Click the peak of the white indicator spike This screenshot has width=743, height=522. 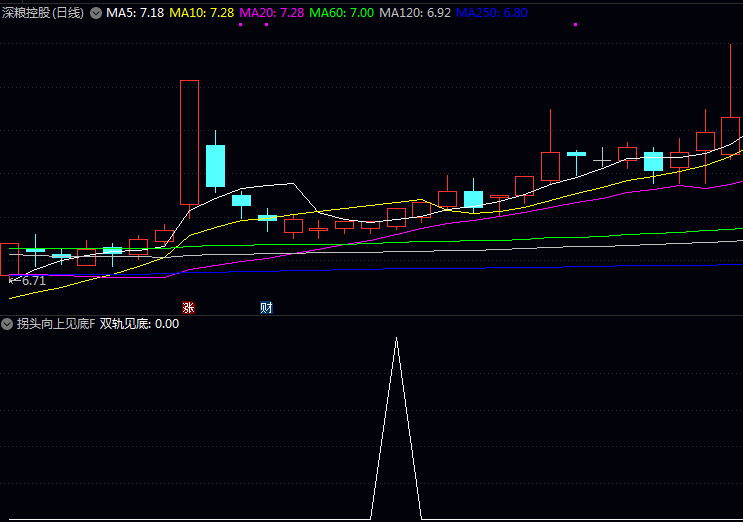[396, 339]
